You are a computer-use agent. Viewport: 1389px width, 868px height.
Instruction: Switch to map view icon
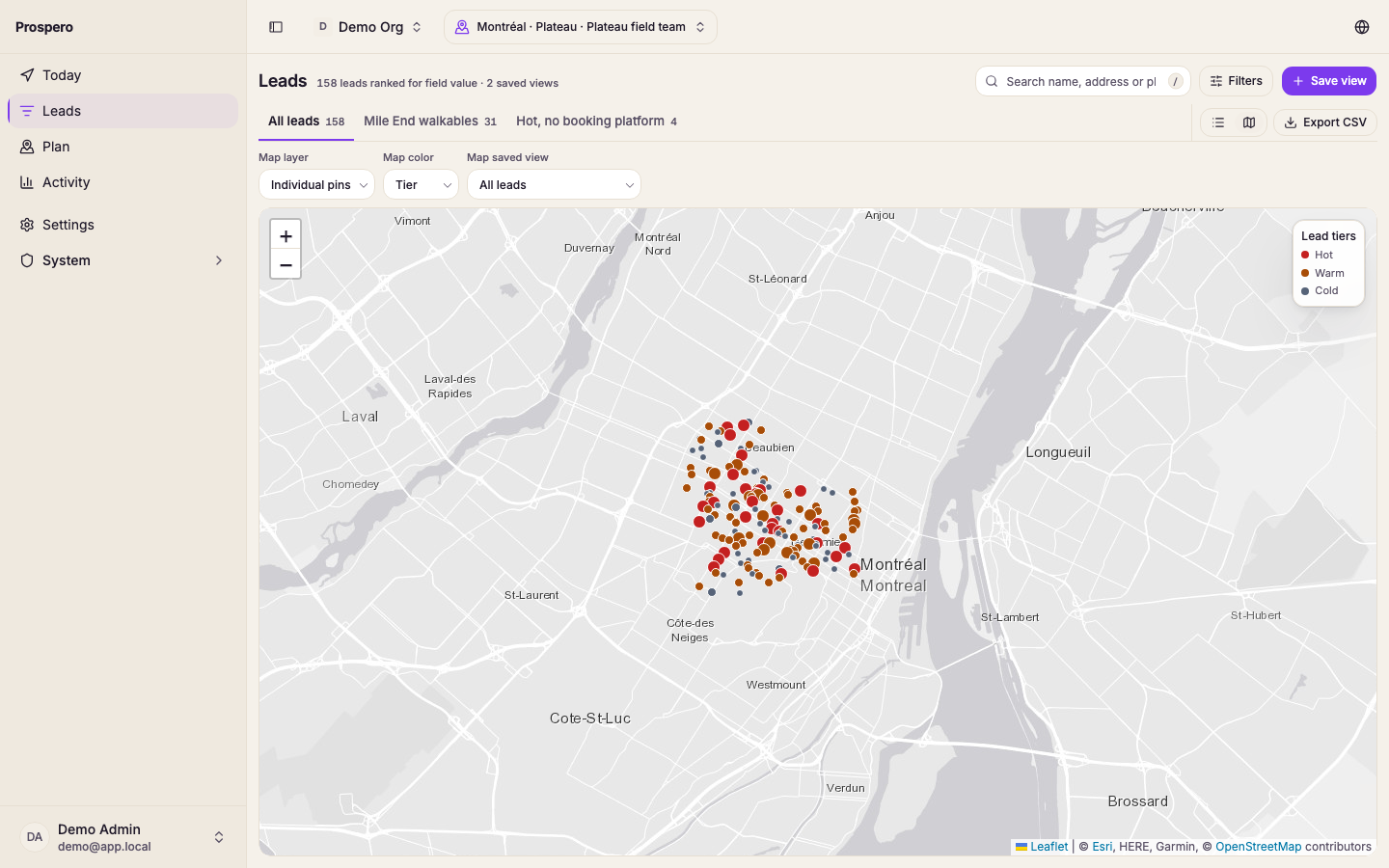pyautogui.click(x=1249, y=122)
